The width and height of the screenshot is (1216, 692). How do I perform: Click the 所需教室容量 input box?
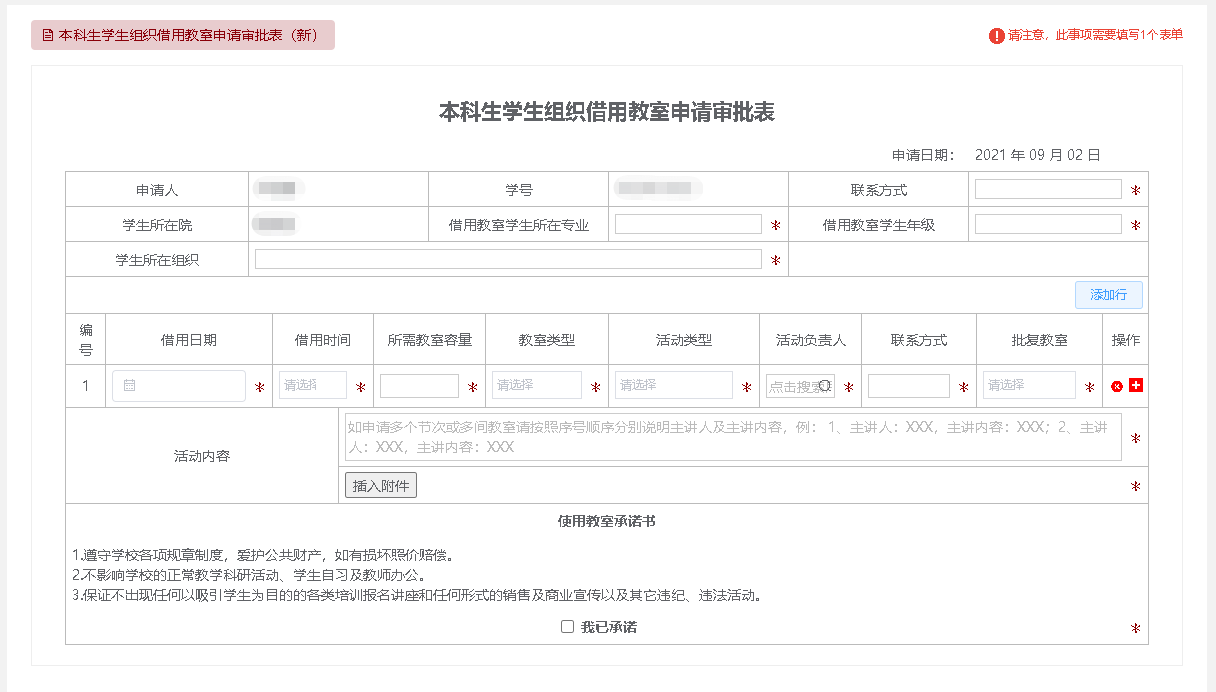[x=419, y=386]
